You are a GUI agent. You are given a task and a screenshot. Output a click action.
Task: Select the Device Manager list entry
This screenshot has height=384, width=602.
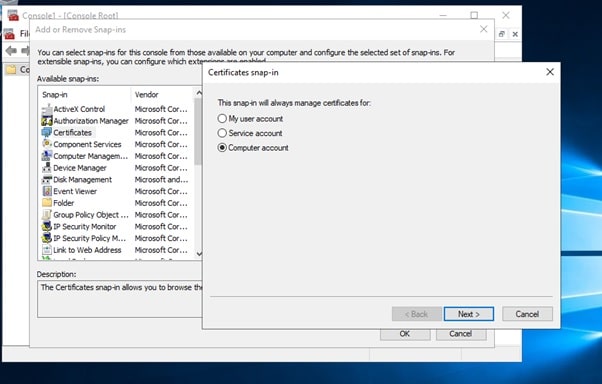[x=80, y=168]
